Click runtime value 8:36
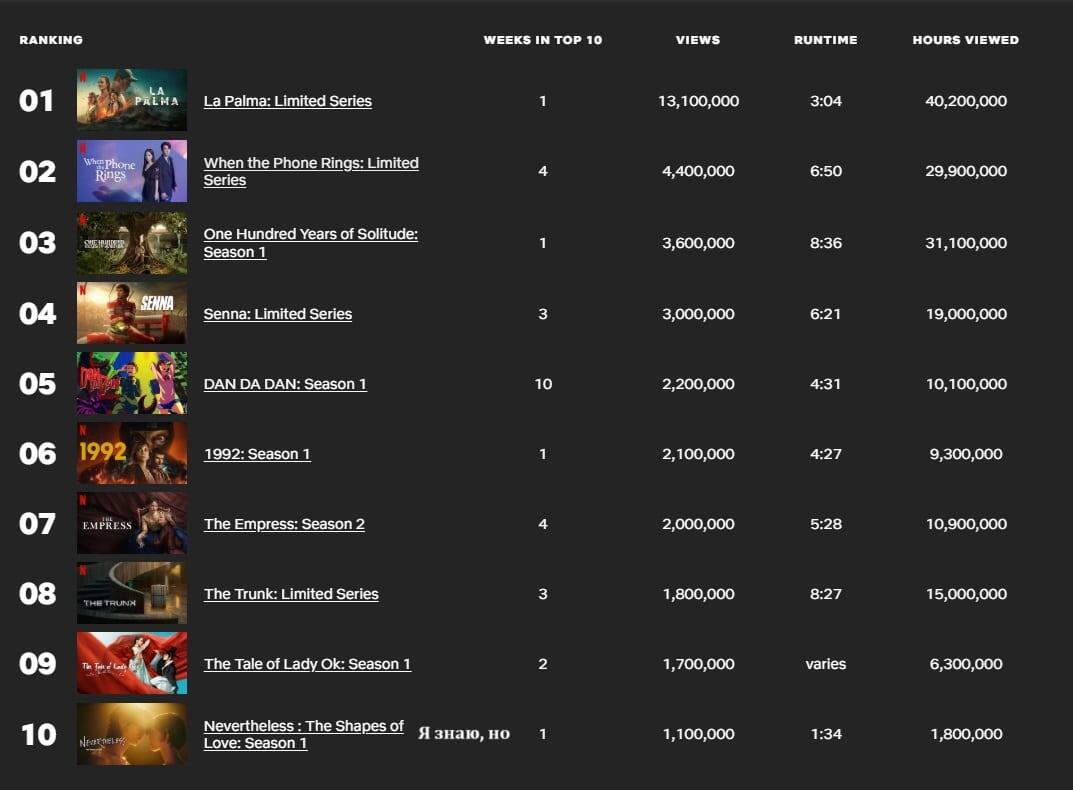 click(x=825, y=242)
